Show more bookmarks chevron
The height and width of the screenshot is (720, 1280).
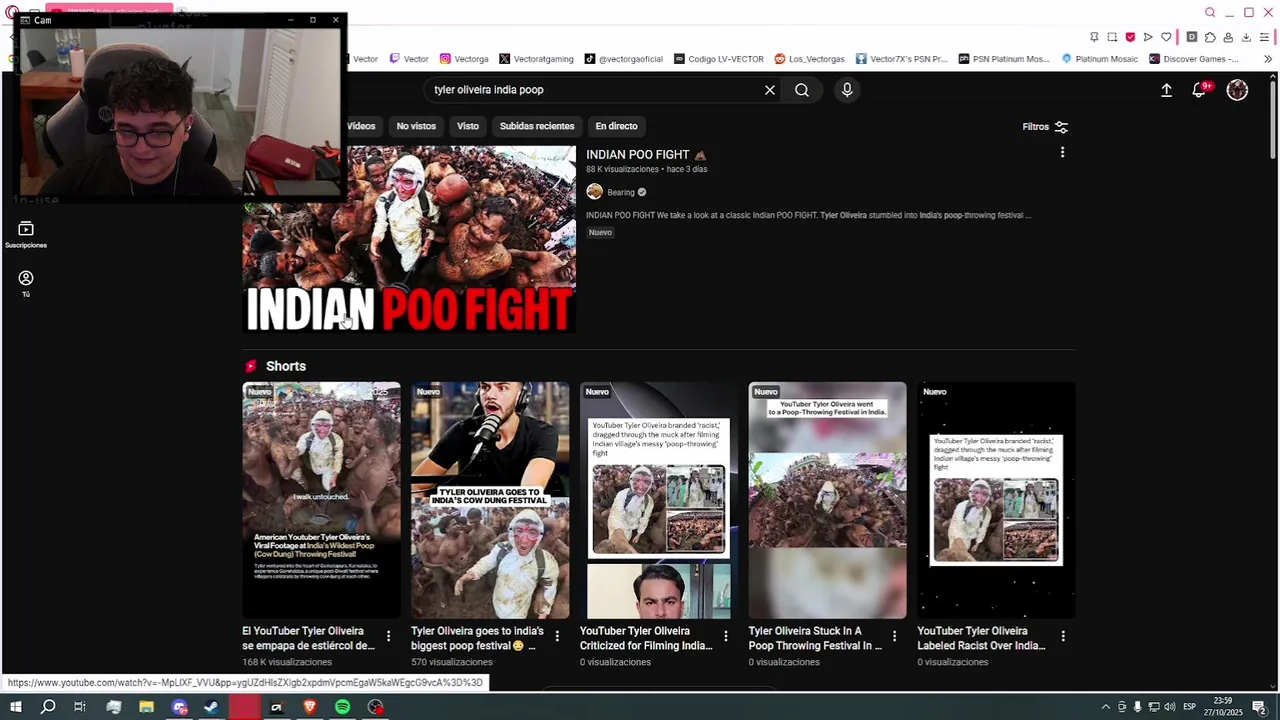point(1268,59)
